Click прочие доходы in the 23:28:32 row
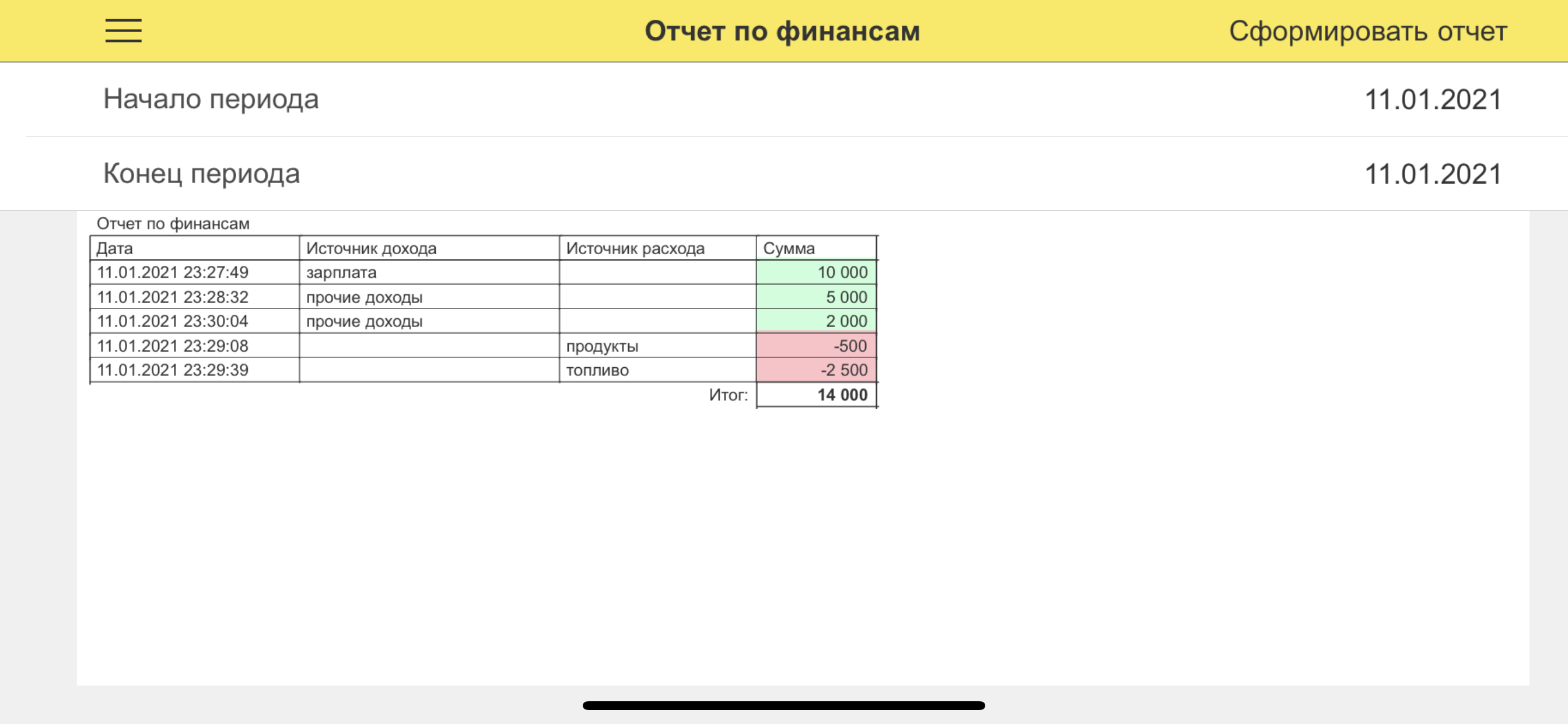 (429, 297)
